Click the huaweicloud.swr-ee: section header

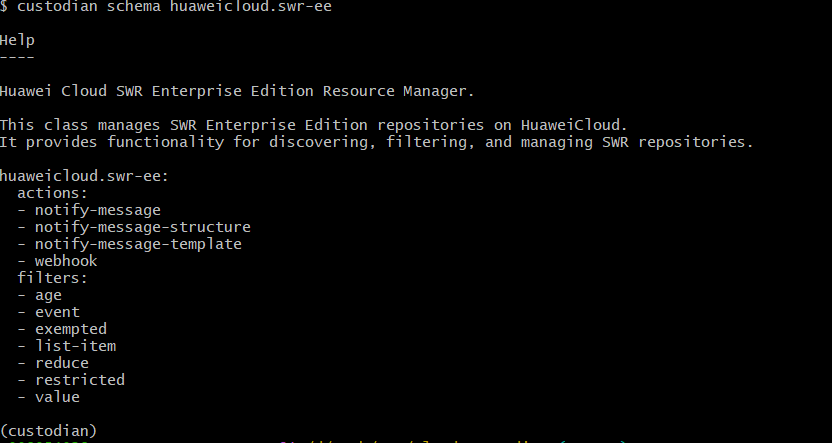[86, 176]
